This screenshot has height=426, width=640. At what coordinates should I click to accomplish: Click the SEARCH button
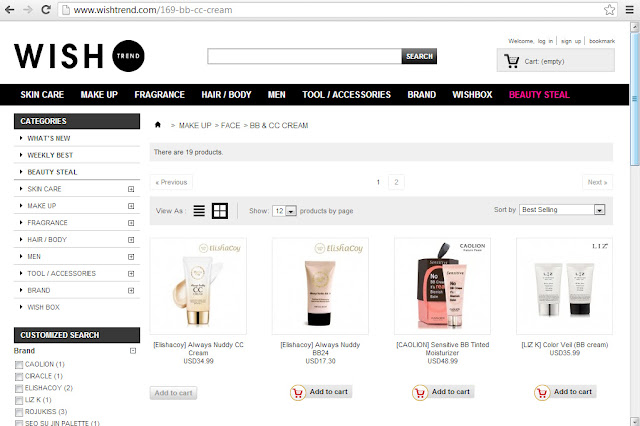pyautogui.click(x=419, y=56)
